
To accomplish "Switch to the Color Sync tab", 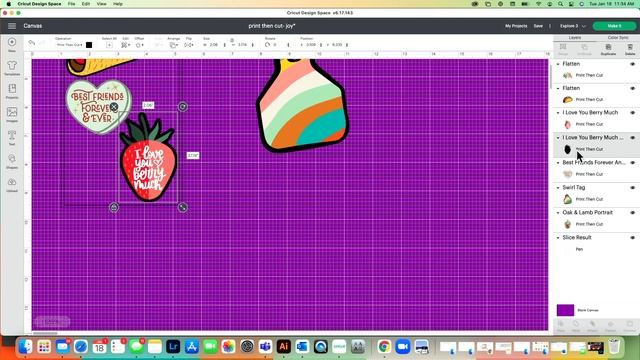I will pyautogui.click(x=618, y=38).
